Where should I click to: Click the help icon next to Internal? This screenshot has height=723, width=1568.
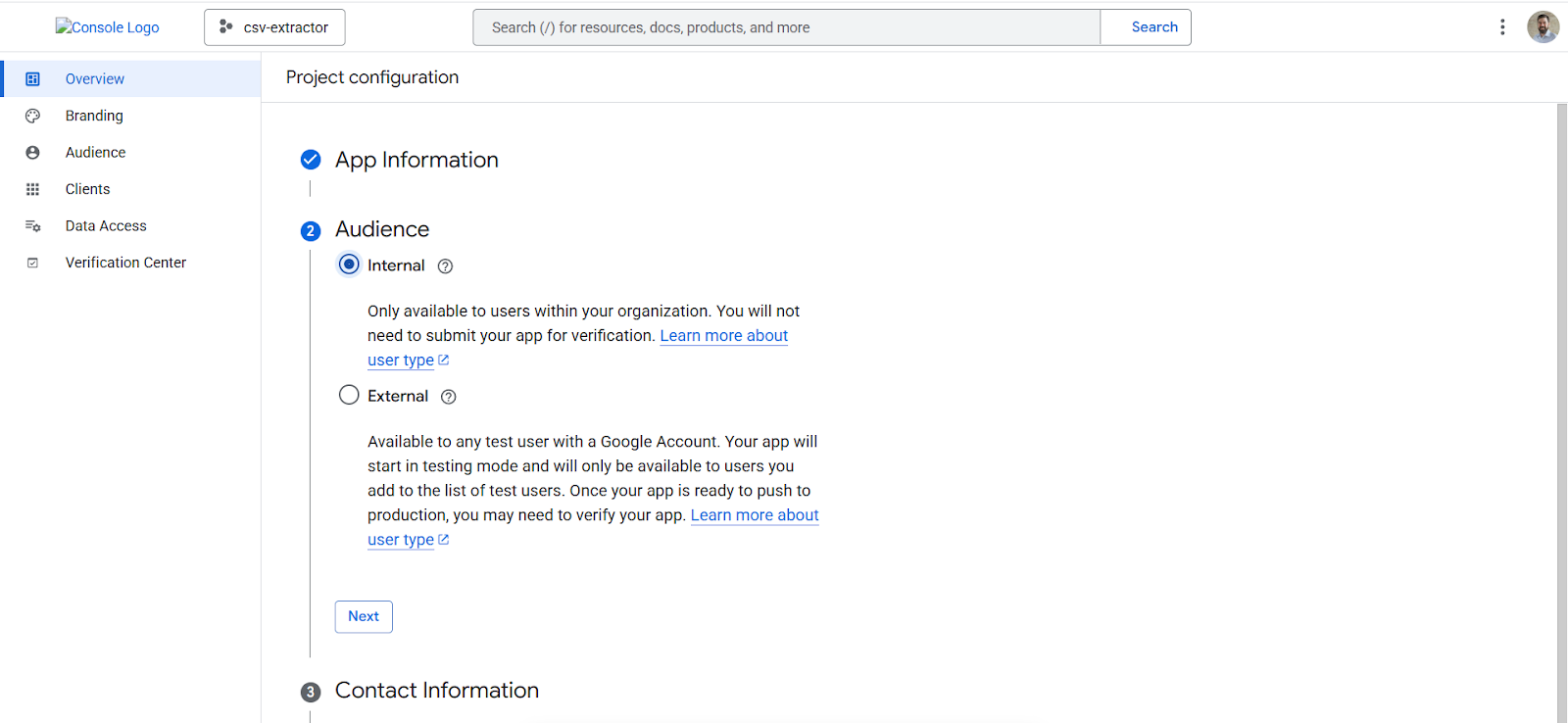click(445, 266)
